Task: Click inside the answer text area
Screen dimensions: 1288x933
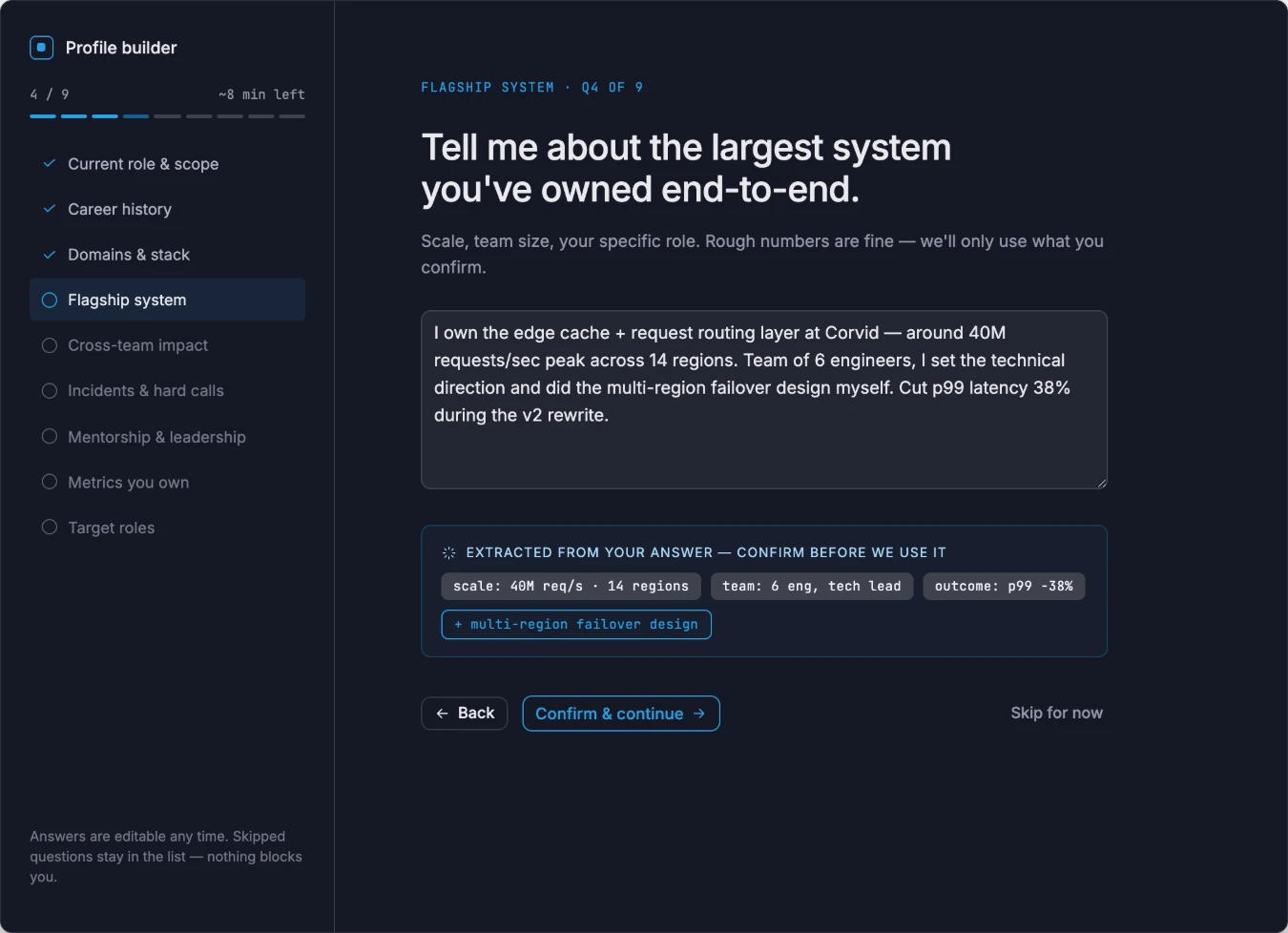Action: click(x=764, y=400)
